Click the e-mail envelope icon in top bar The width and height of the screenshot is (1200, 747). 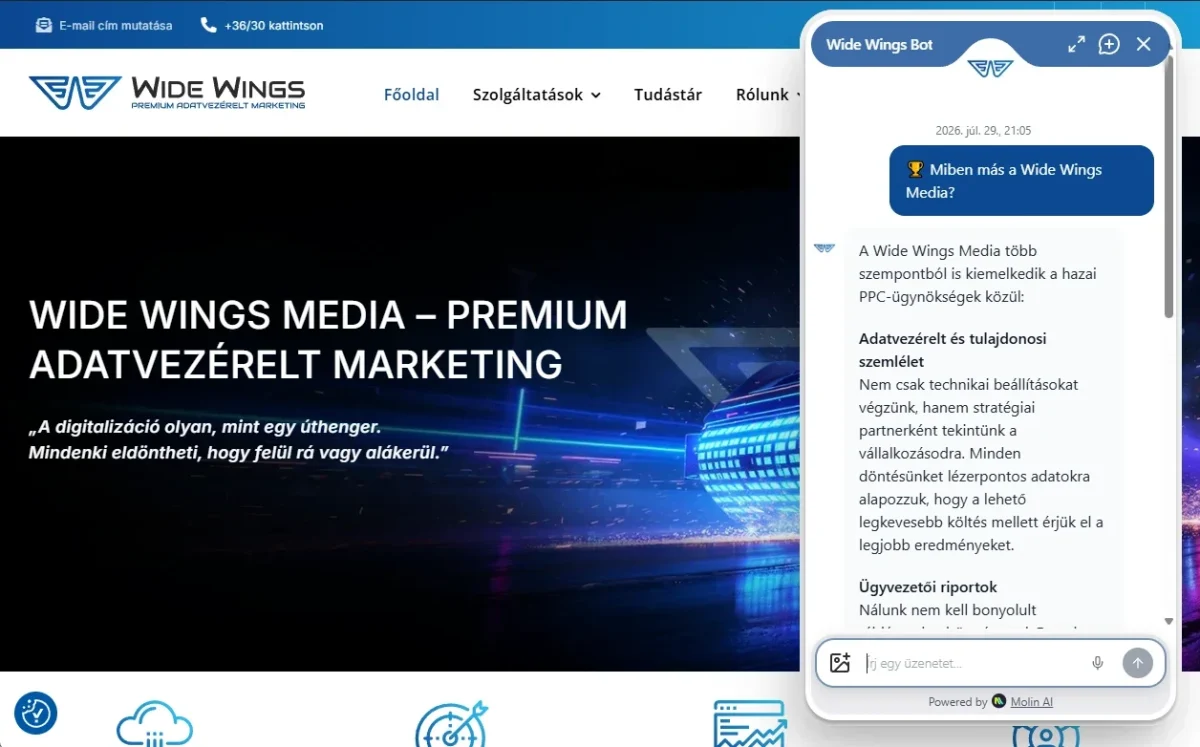tap(43, 25)
